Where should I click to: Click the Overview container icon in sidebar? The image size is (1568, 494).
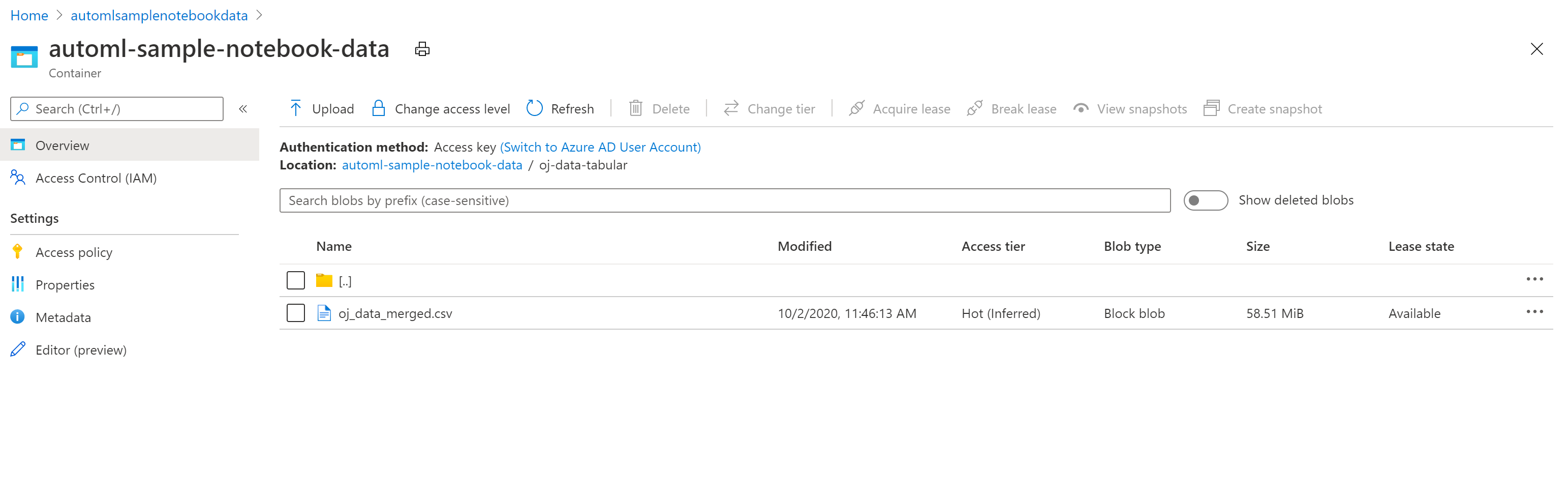18,144
